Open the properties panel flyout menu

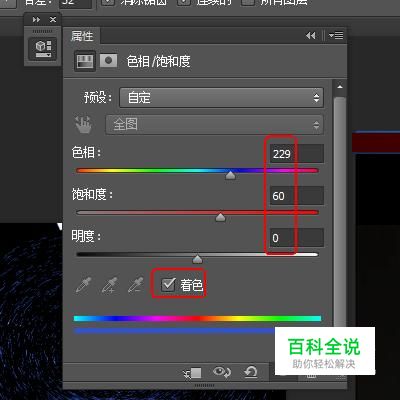[x=336, y=35]
